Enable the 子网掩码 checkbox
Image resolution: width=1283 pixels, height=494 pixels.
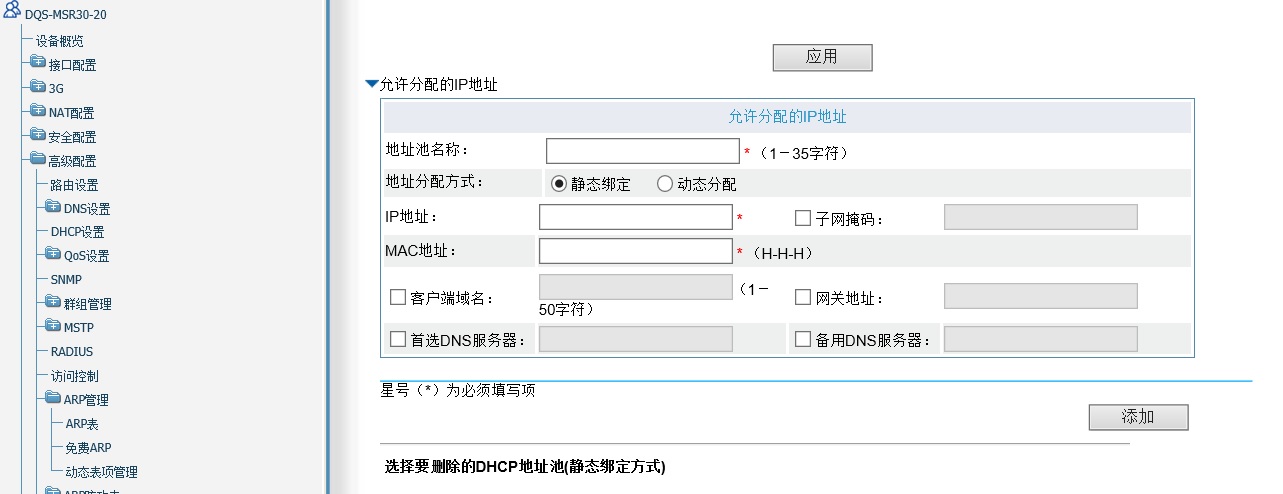tap(803, 218)
